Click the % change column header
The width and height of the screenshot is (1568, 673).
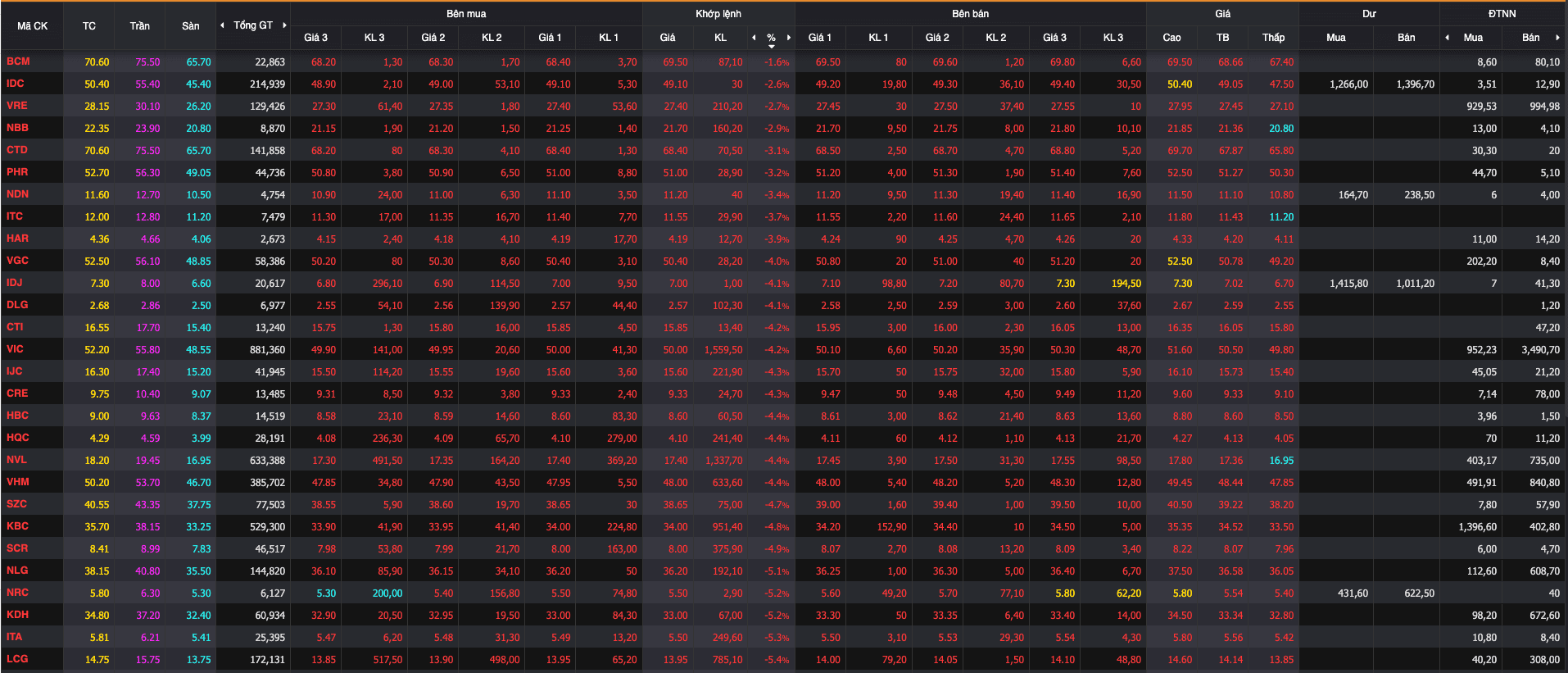771,38
